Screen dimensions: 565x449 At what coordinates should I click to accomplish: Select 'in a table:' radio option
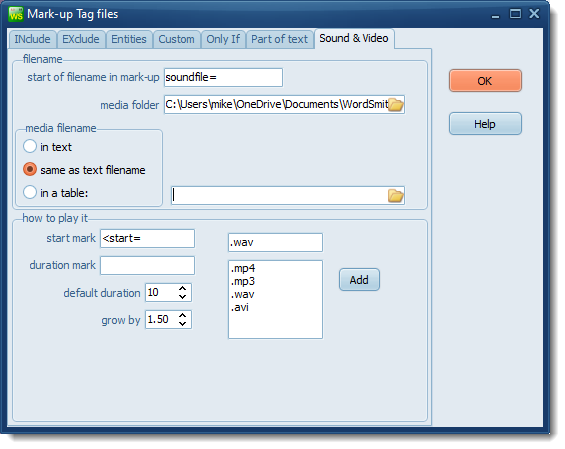[30, 192]
